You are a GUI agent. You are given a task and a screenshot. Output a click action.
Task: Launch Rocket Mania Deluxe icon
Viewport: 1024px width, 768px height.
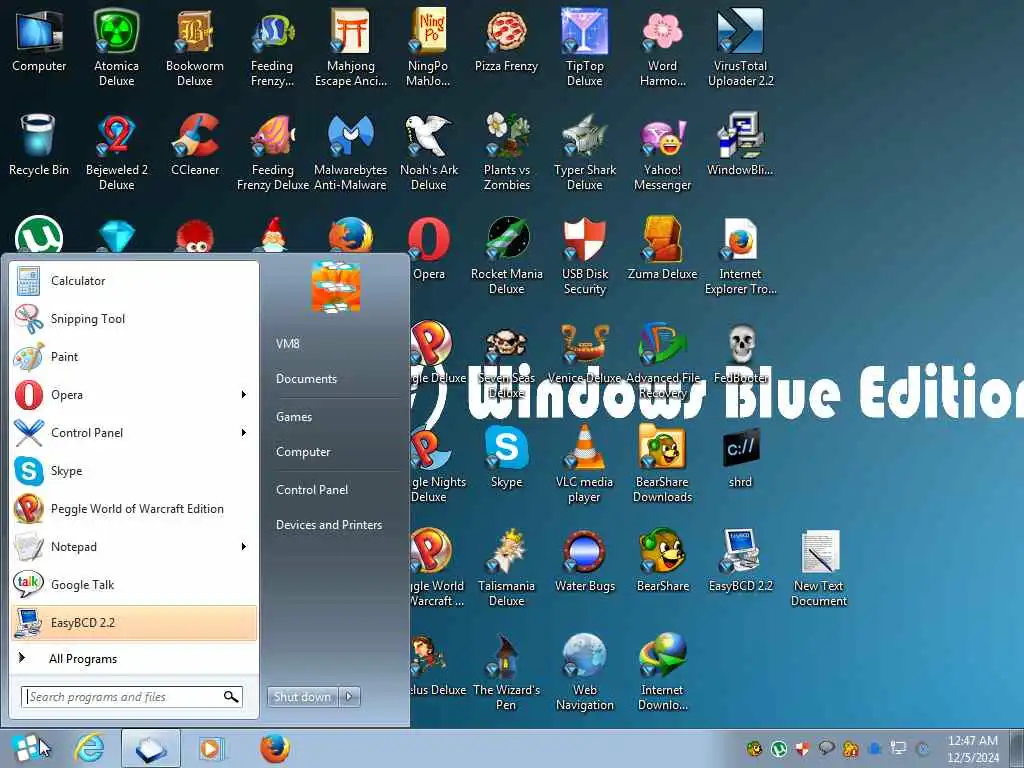507,256
